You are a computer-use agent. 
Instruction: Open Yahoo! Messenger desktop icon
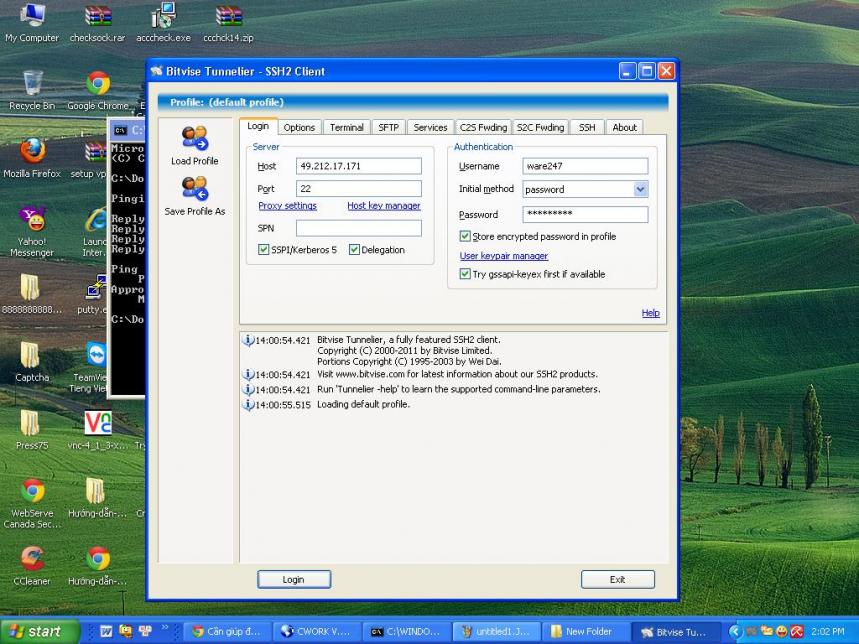point(32,220)
